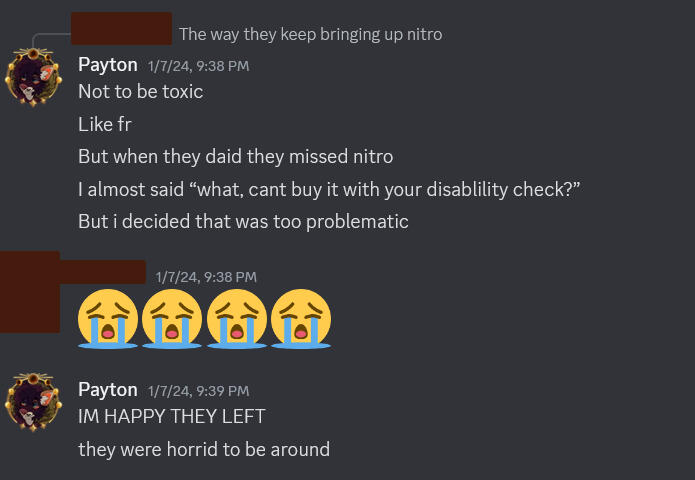Open Payton's profile from the 9:39 PM username

click(108, 390)
